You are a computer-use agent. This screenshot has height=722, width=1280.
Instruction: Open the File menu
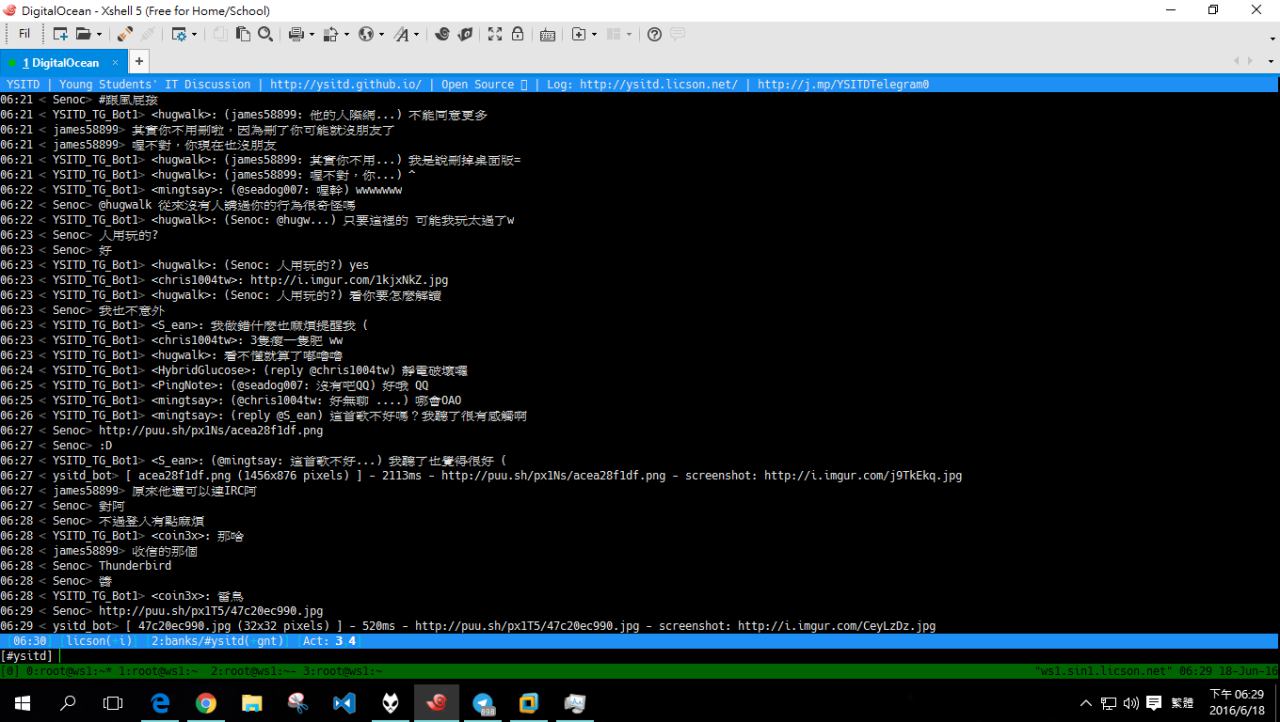24,34
